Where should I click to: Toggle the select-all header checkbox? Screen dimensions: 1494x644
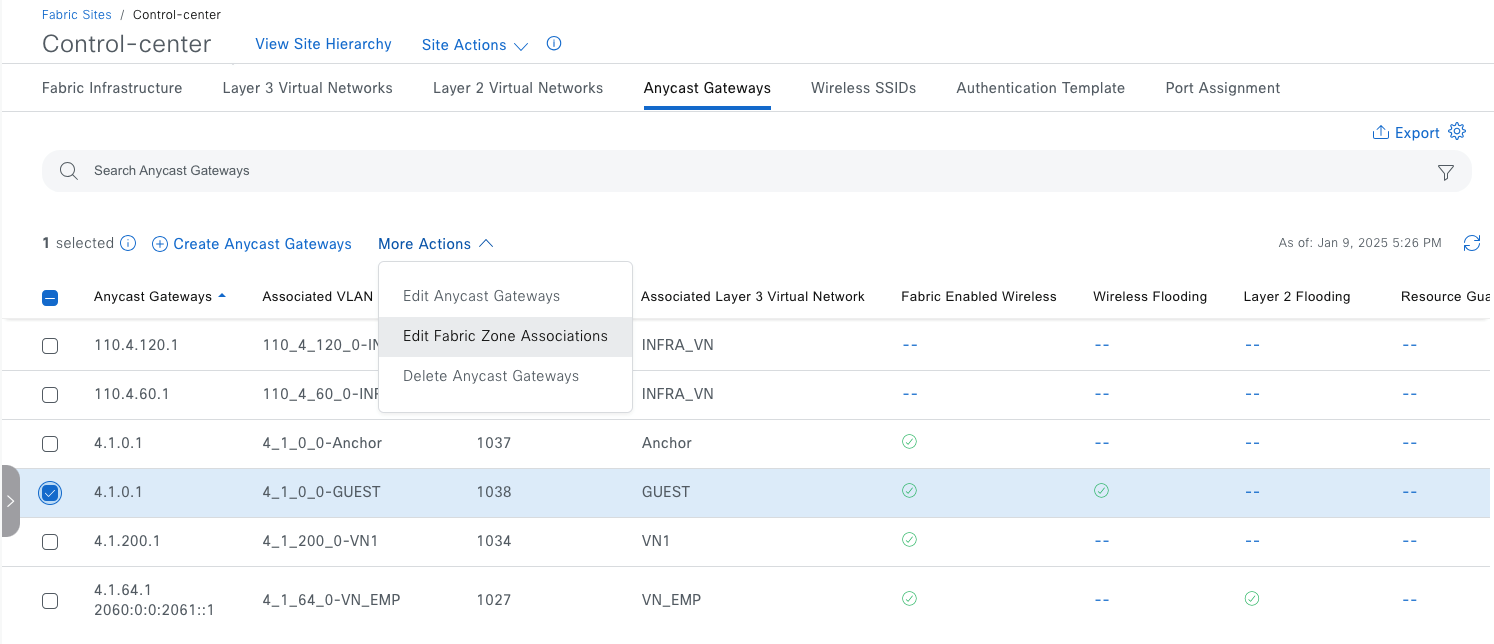(50, 297)
